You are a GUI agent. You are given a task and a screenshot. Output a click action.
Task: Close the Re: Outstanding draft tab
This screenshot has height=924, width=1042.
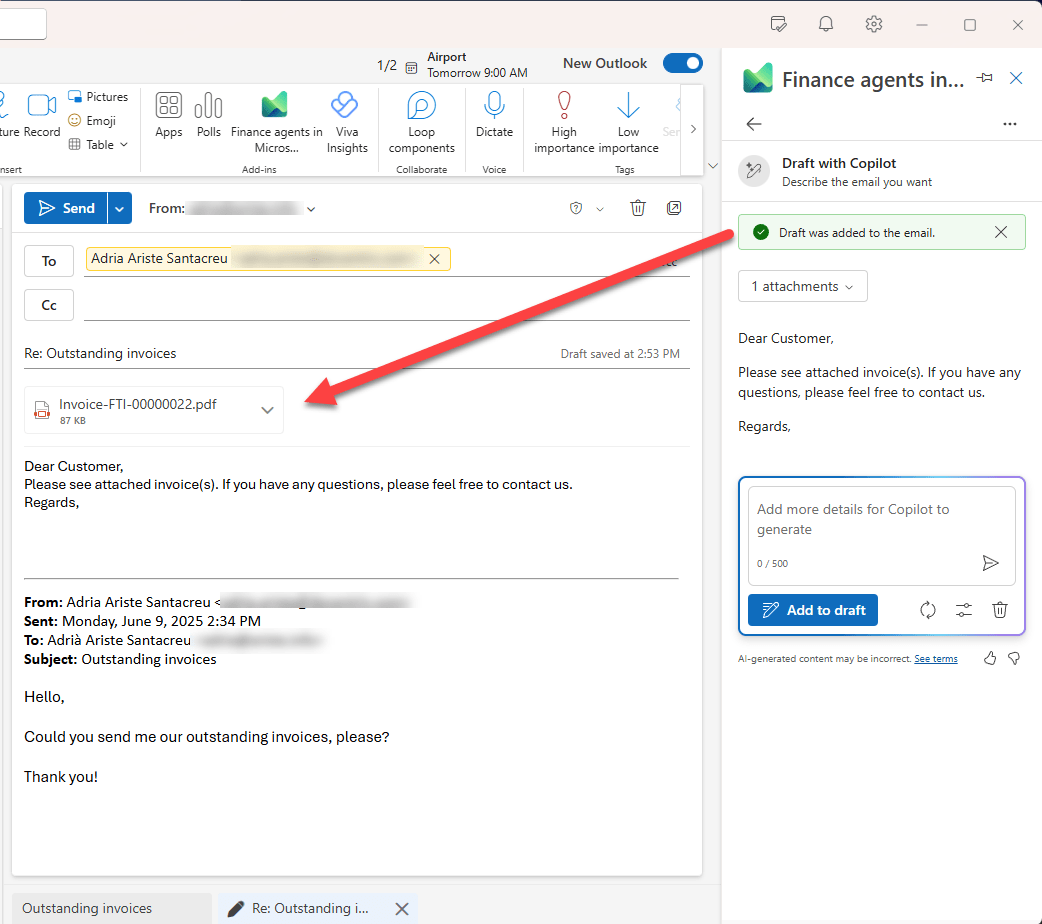click(402, 909)
